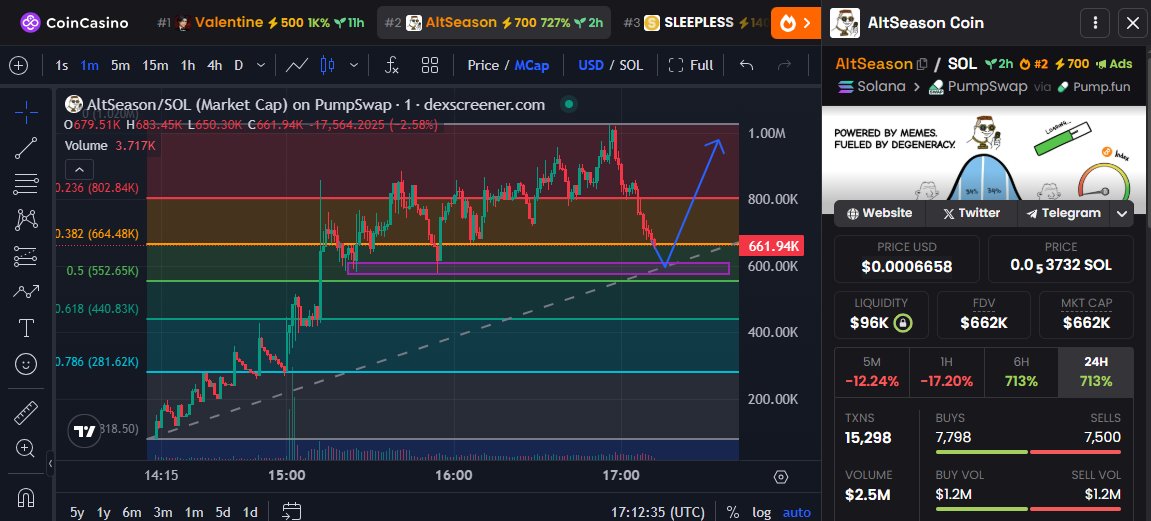Select the 4h timeframe
Image resolution: width=1151 pixels, height=521 pixels.
click(x=214, y=65)
